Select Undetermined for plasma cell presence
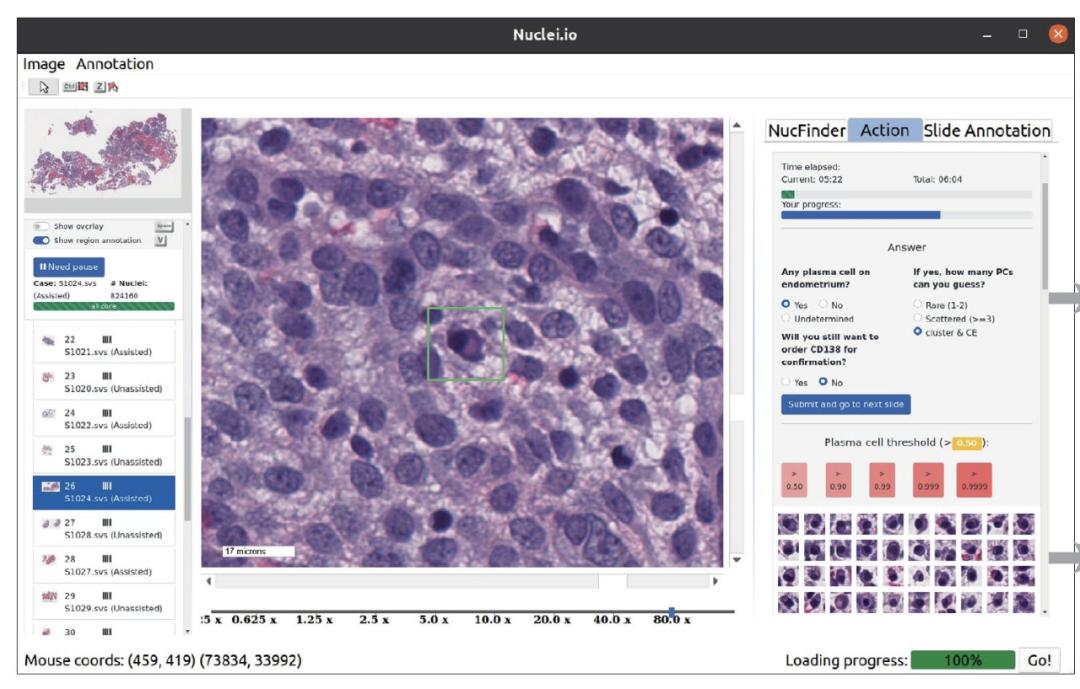This screenshot has width=1080, height=689. click(786, 318)
